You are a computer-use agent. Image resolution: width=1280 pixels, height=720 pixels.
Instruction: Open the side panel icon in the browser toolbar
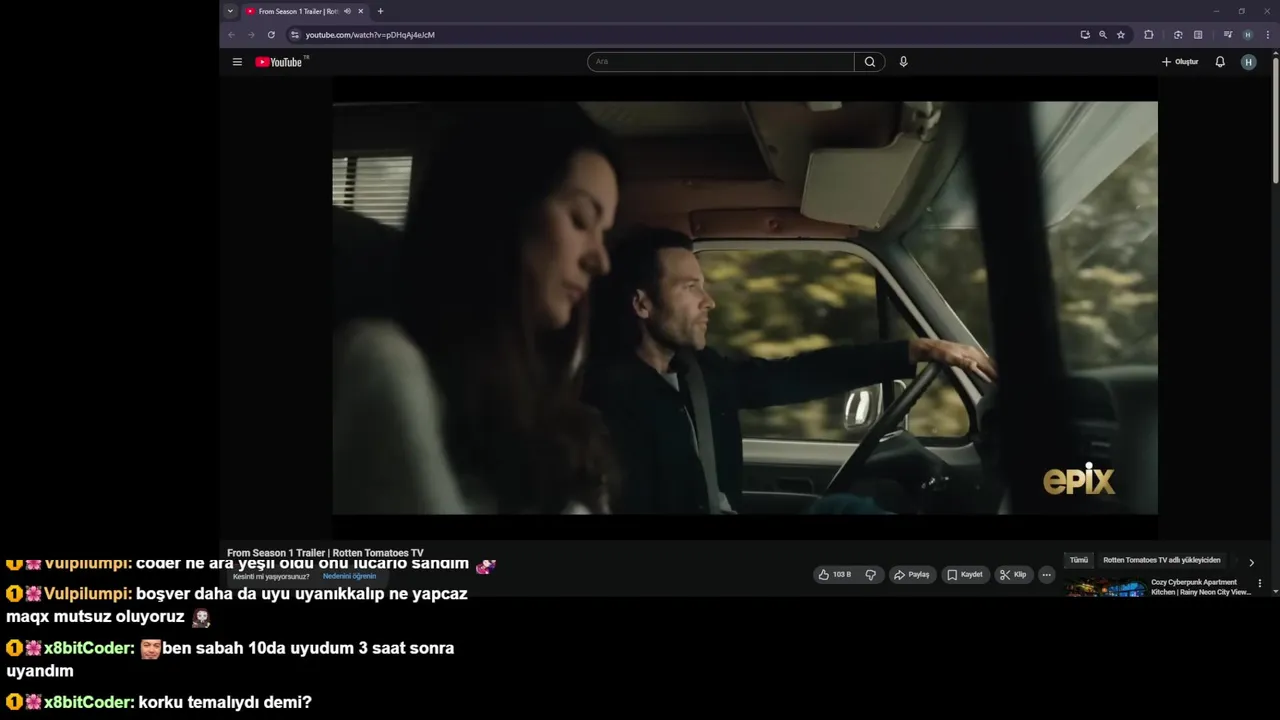pyautogui.click(x=1198, y=35)
